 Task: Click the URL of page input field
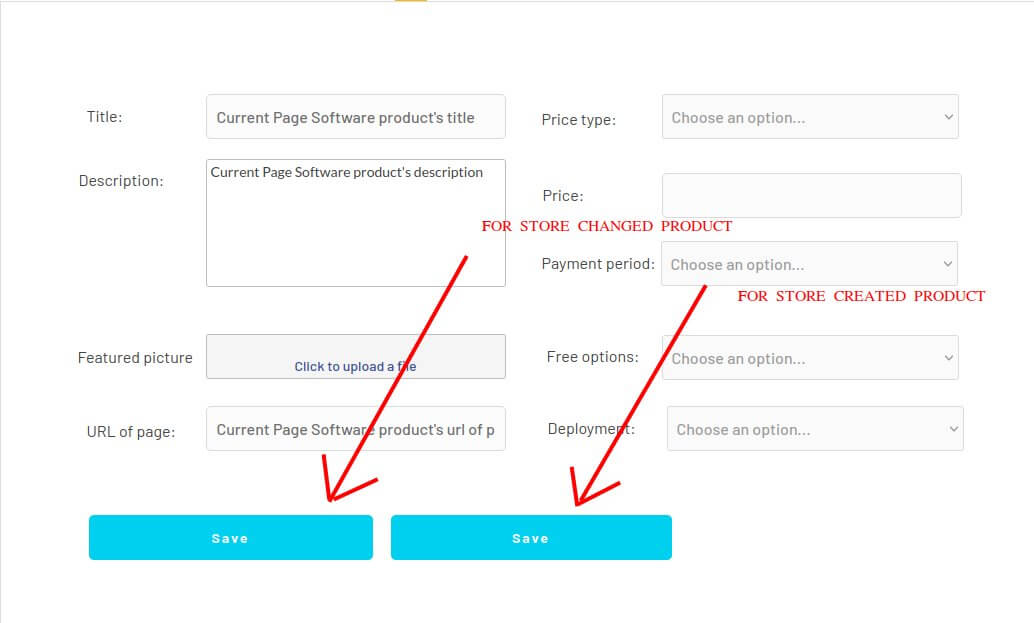(355, 430)
